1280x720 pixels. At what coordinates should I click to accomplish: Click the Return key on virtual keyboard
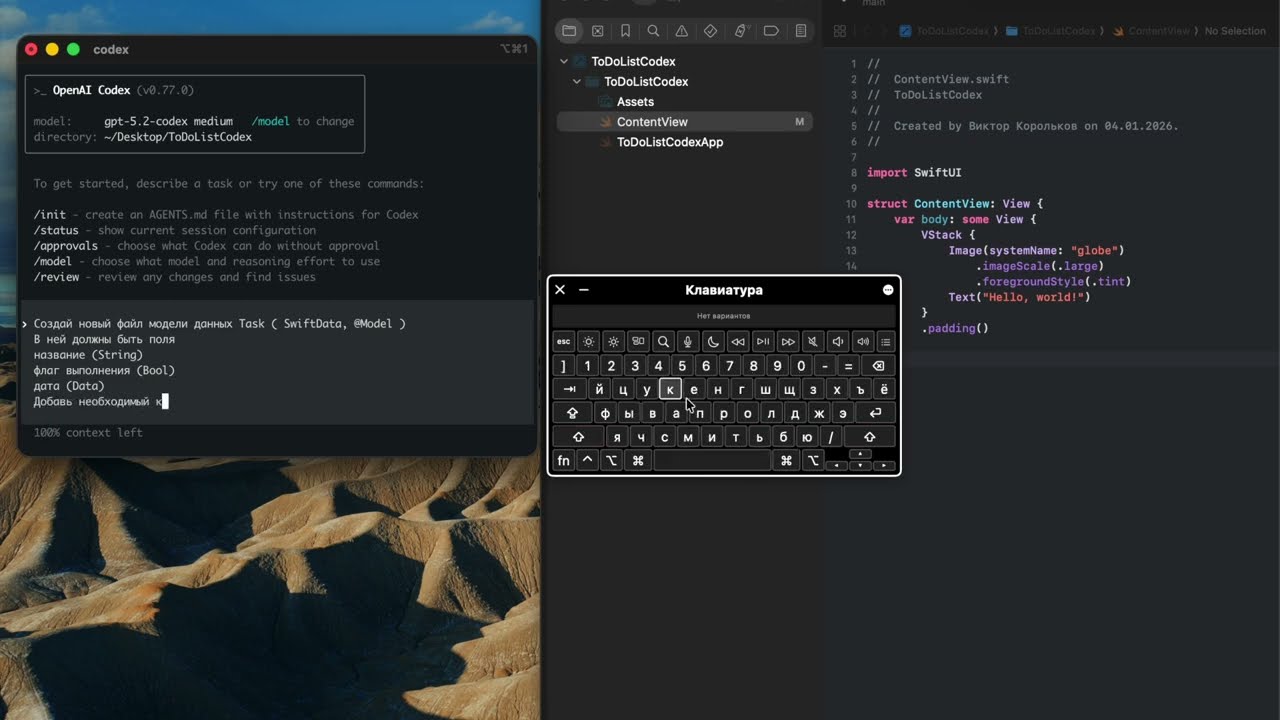(x=876, y=413)
